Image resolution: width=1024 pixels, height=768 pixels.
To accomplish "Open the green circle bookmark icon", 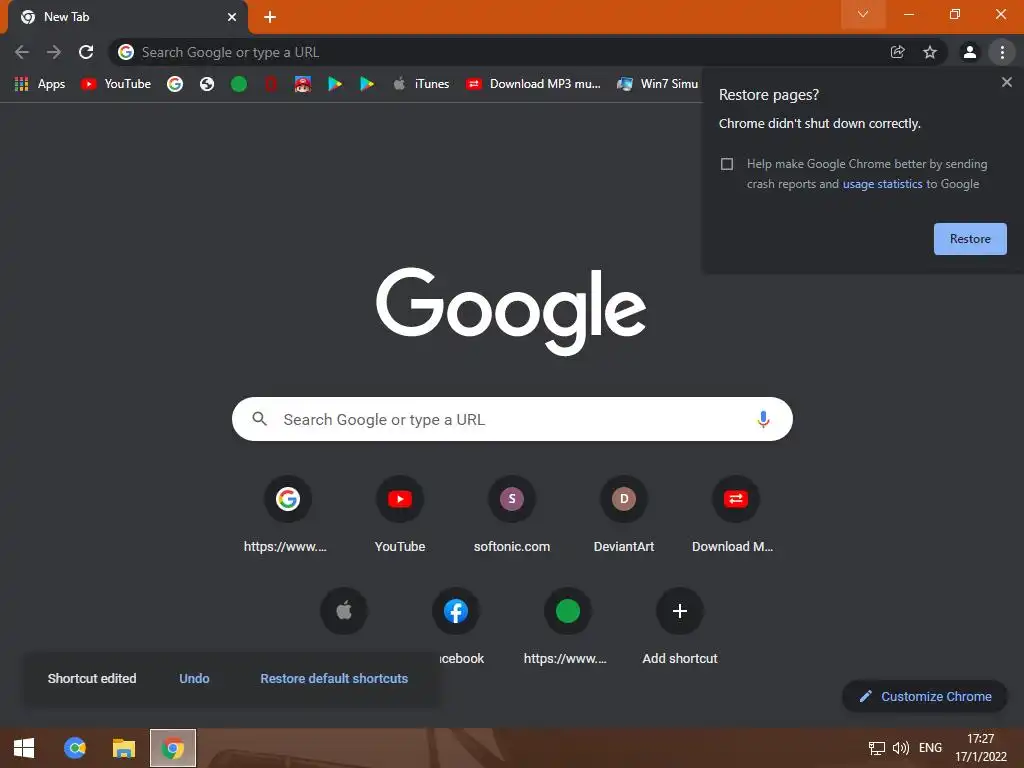I will coord(239,84).
